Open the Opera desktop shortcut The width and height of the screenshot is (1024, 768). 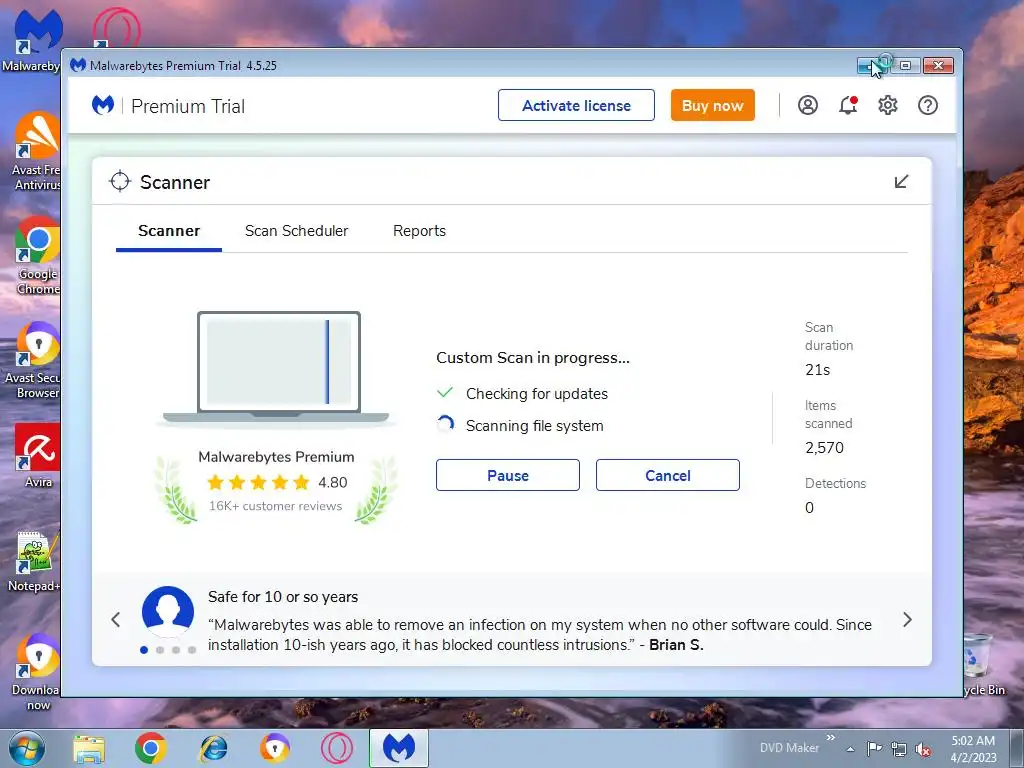pyautogui.click(x=116, y=27)
